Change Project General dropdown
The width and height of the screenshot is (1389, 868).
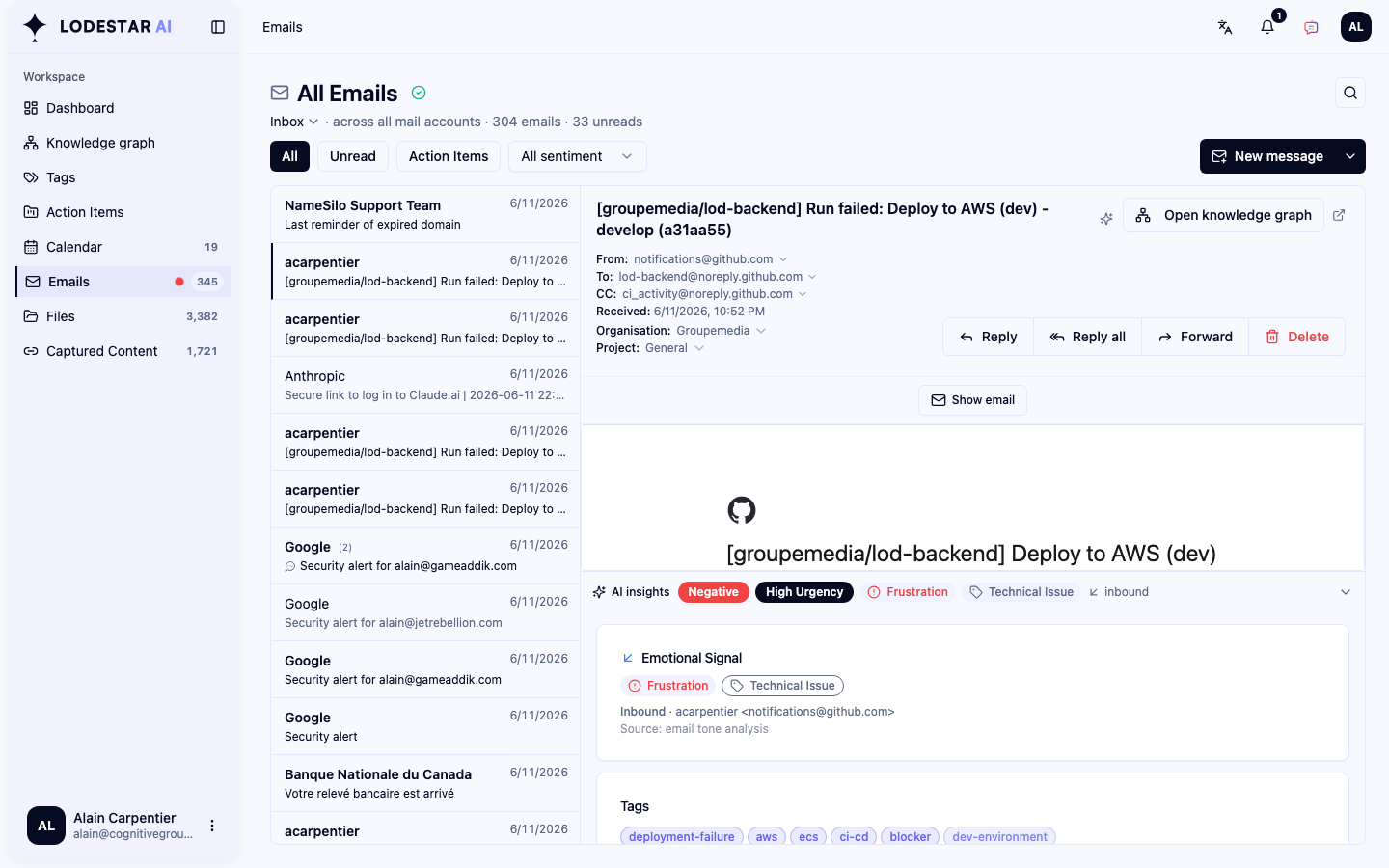tap(675, 348)
